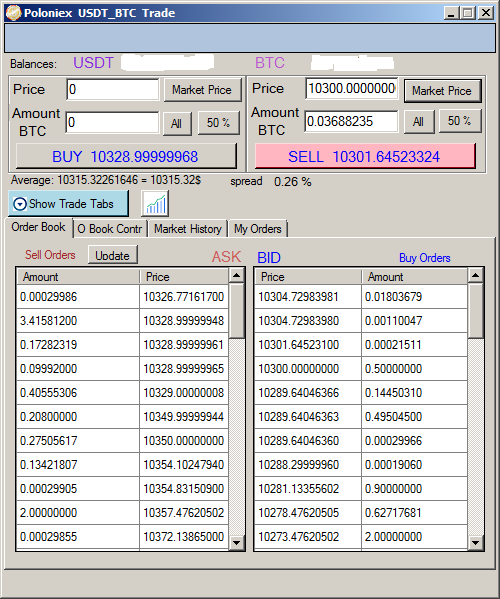
Task: Focus the sell Amount field showing 0.03688235
Action: tap(351, 121)
